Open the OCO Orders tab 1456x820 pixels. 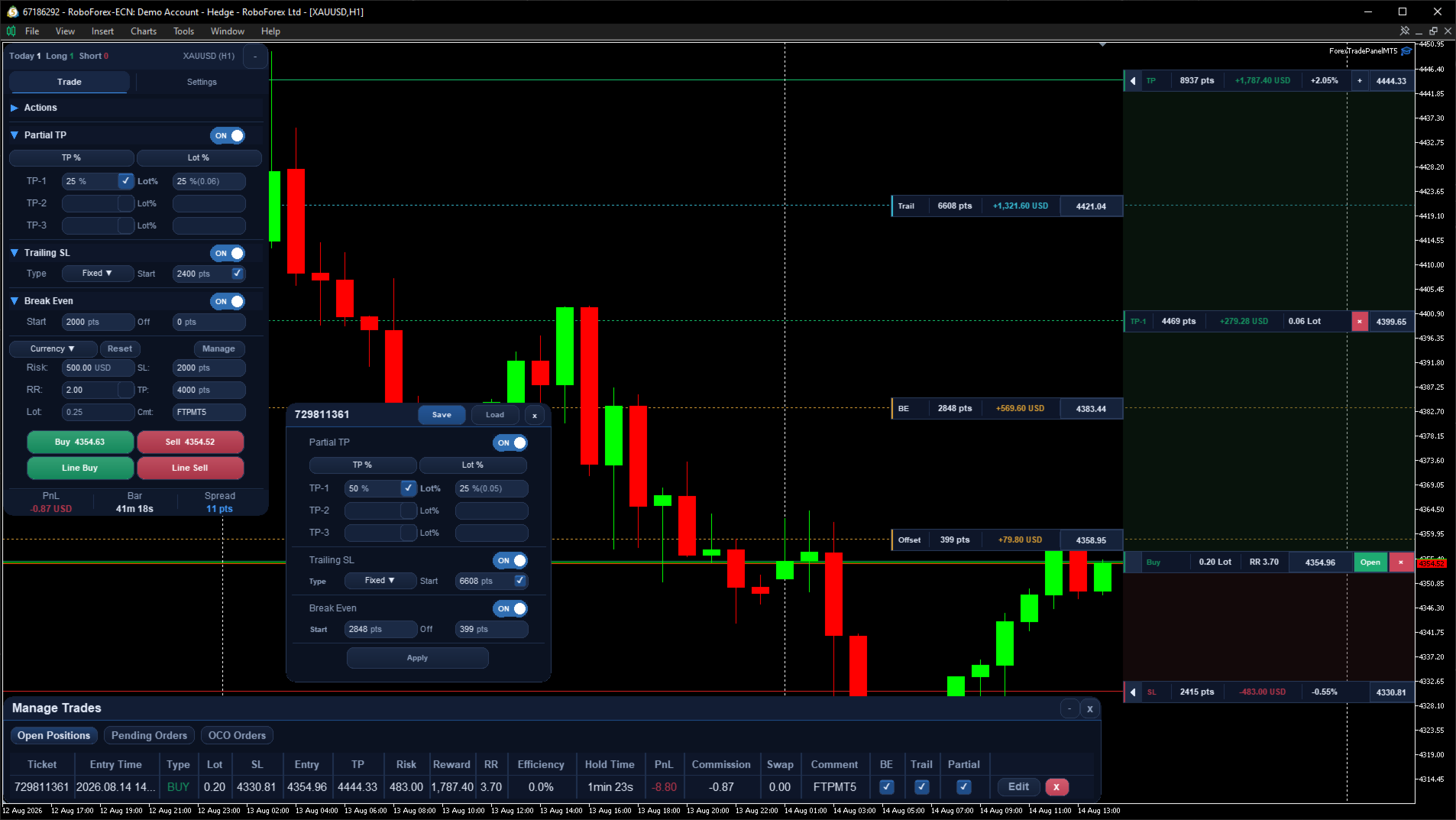tap(237, 736)
